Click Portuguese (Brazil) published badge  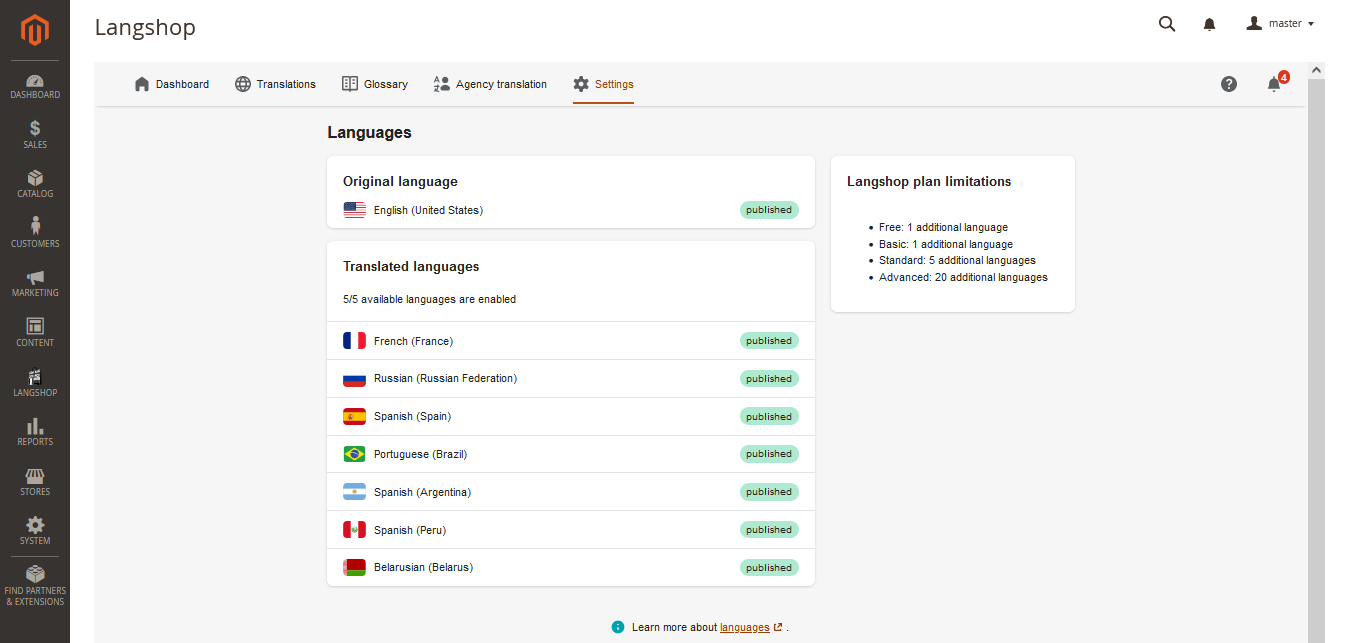click(x=769, y=454)
